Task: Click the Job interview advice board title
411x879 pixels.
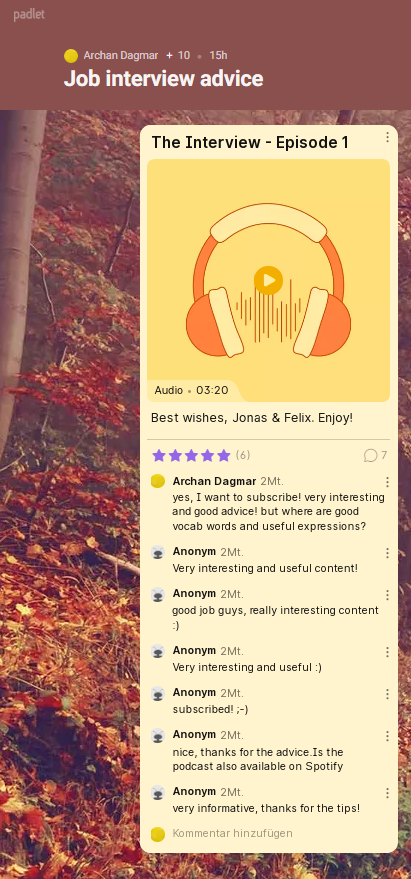Action: pyautogui.click(x=163, y=78)
